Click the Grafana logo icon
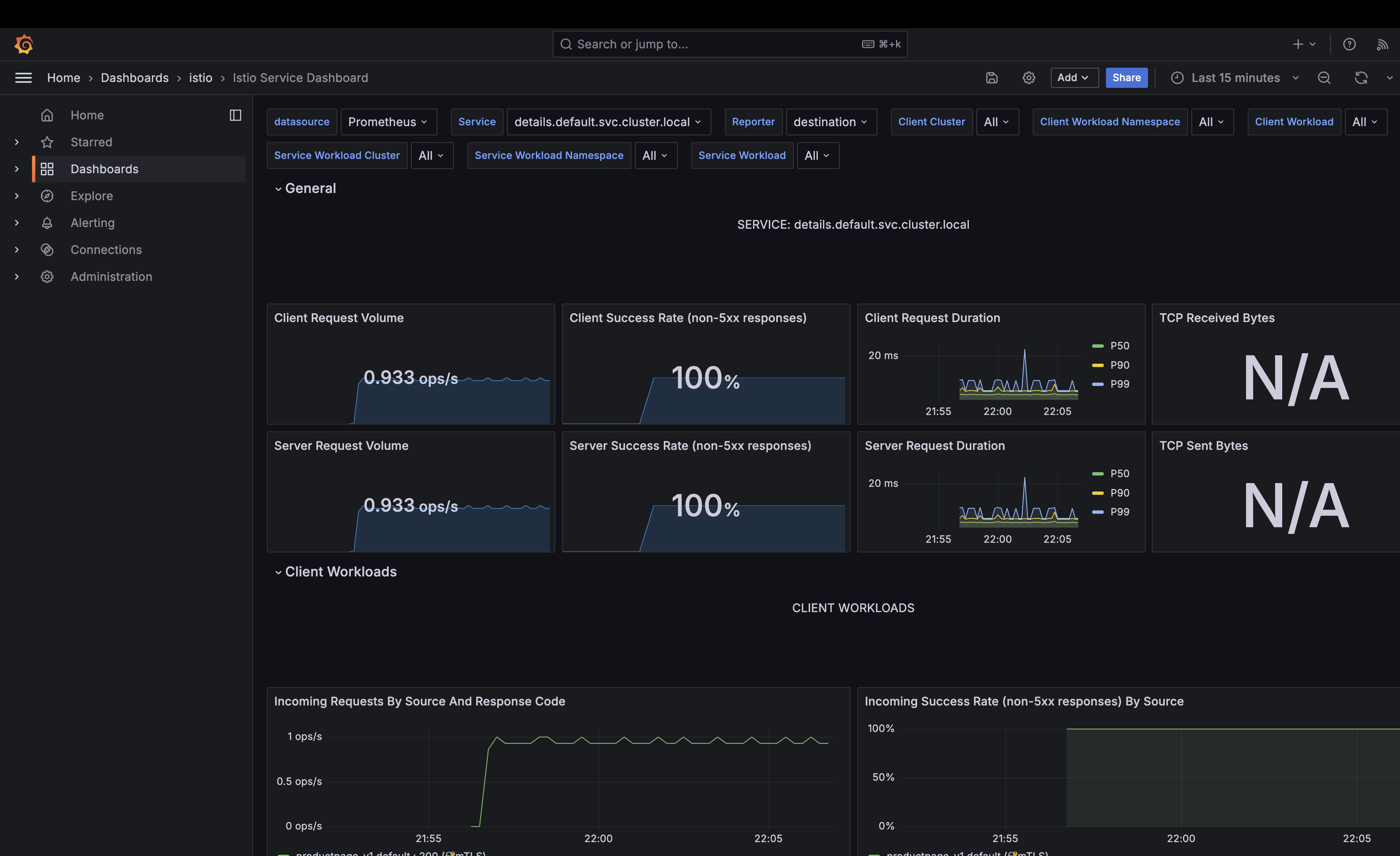The width and height of the screenshot is (1400, 856). pos(23,44)
